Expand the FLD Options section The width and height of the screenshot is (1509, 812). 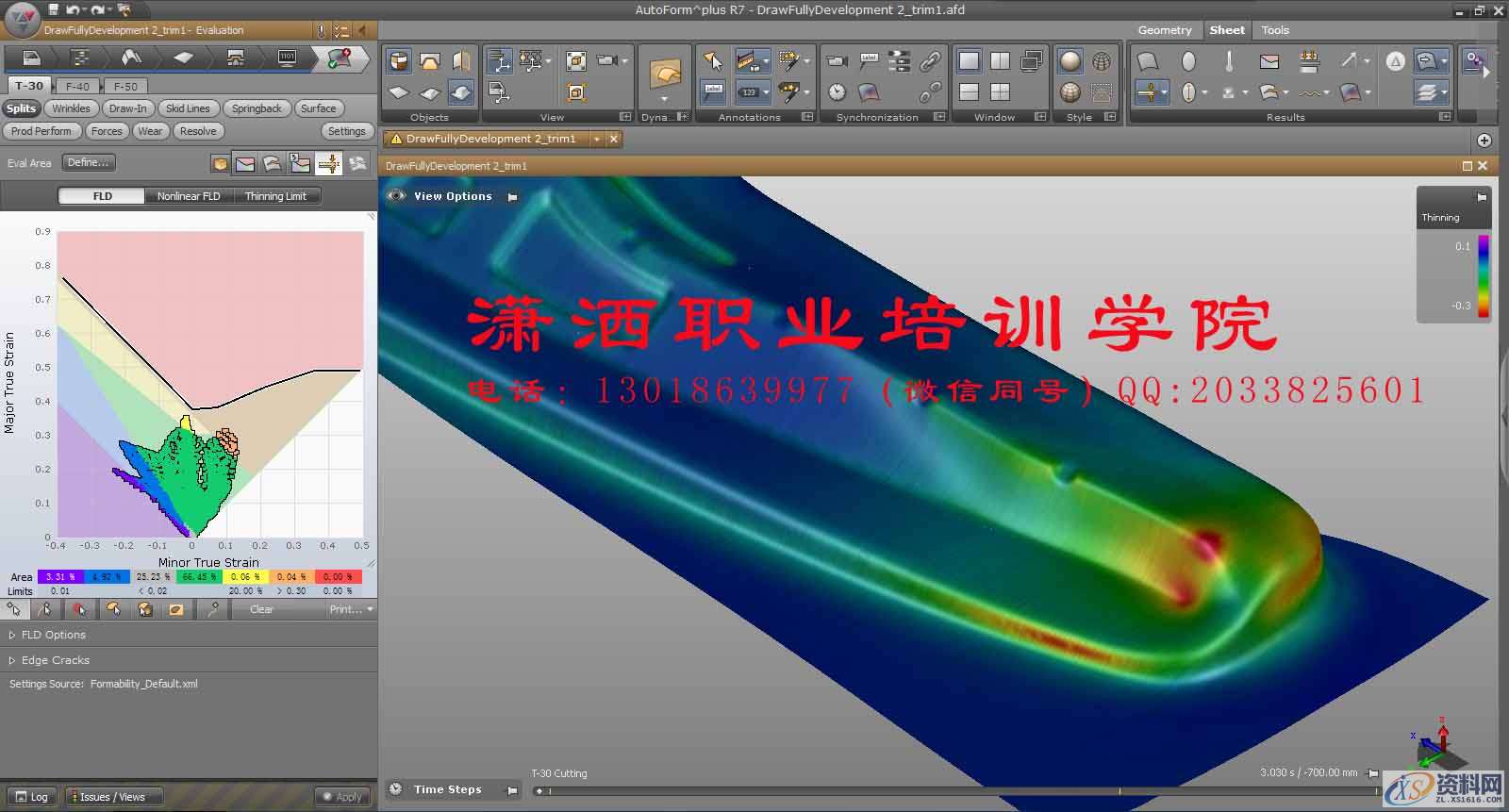tap(53, 635)
